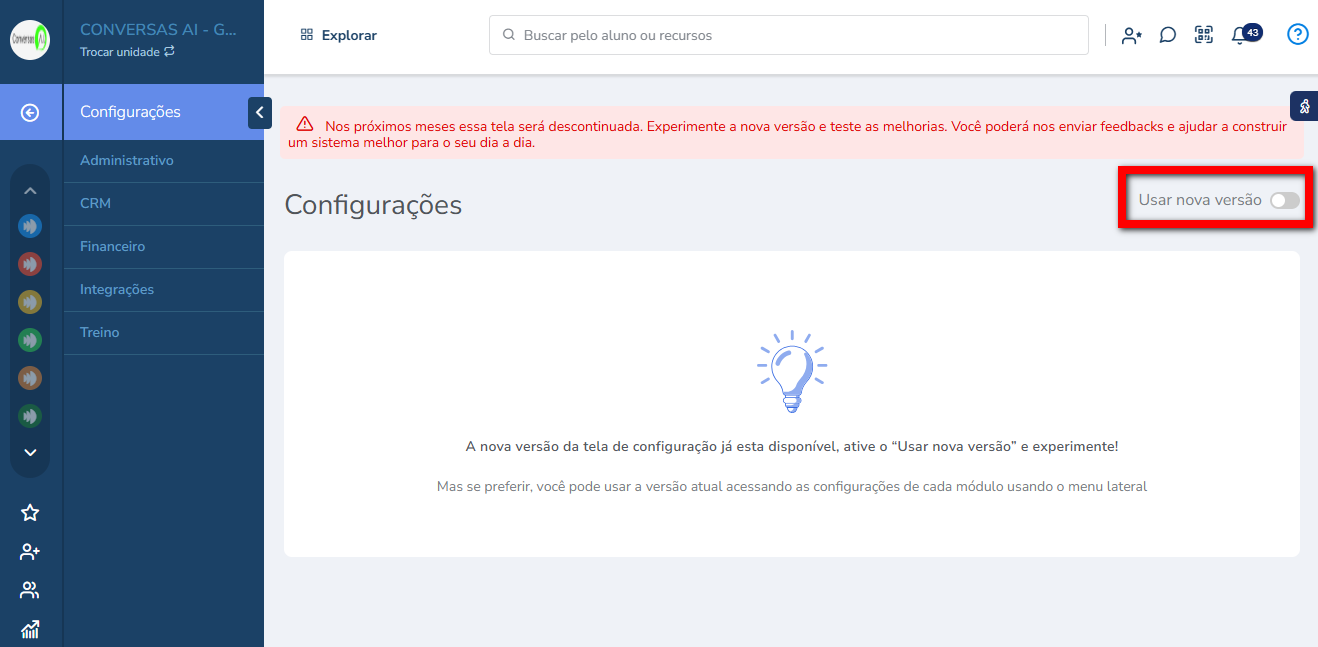Image resolution: width=1318 pixels, height=647 pixels.
Task: Open the chat bubble icon
Action: point(1167,35)
